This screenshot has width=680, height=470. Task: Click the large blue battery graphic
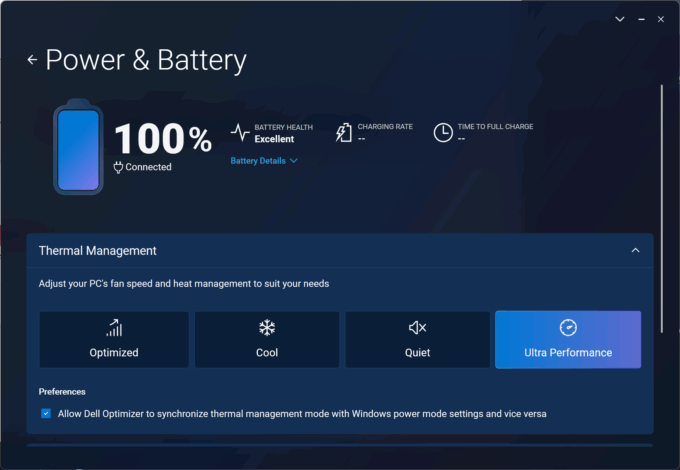78,148
